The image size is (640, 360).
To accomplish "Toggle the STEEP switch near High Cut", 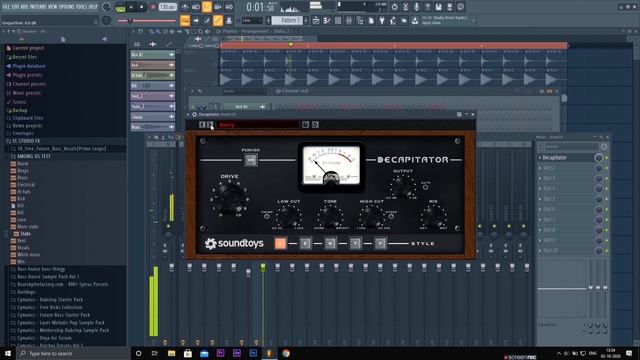I will click(x=391, y=217).
